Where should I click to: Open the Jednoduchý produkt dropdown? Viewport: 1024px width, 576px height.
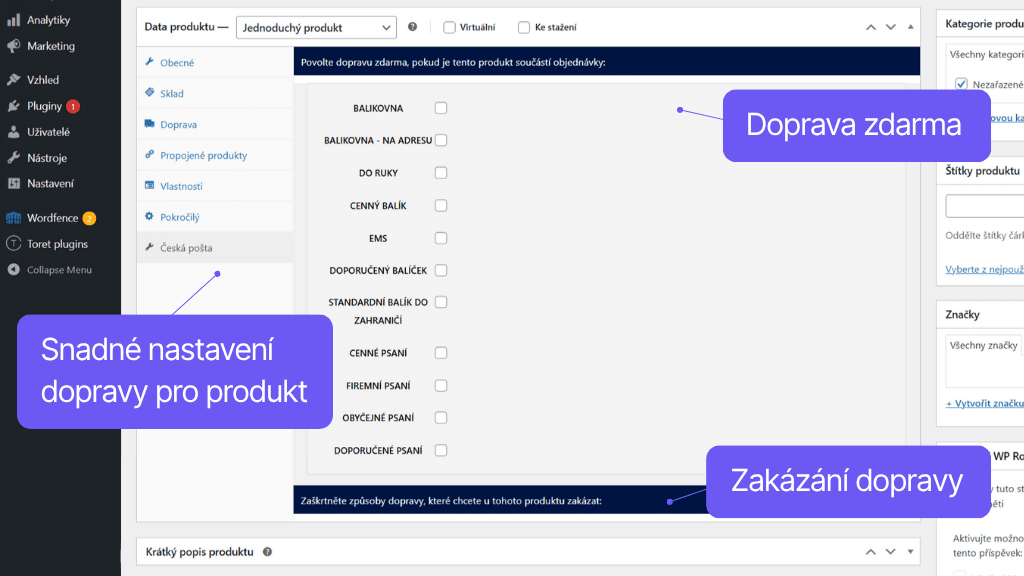coord(316,27)
